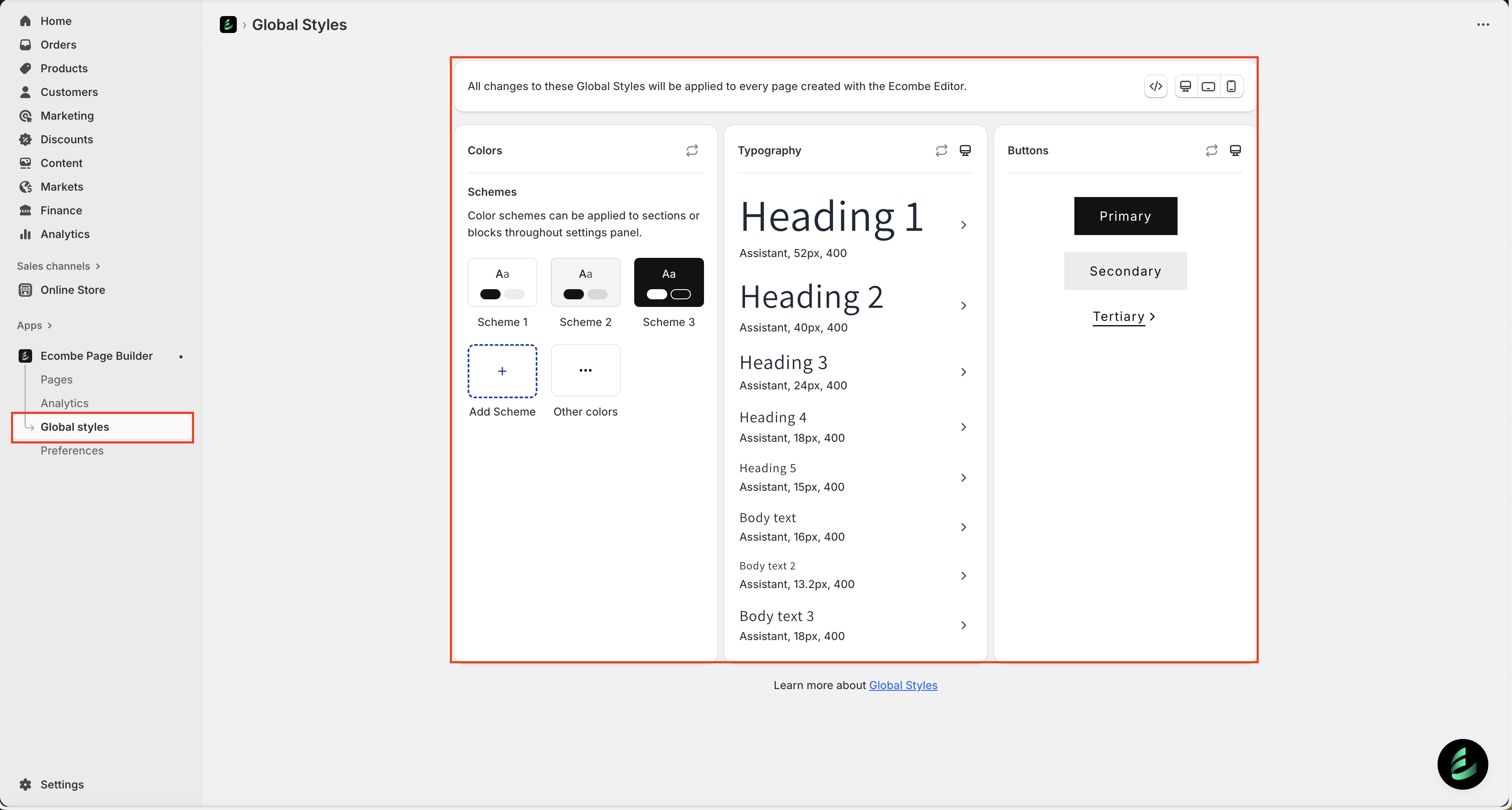The width and height of the screenshot is (1512, 810).
Task: Click the Typography sync icon
Action: 941,150
